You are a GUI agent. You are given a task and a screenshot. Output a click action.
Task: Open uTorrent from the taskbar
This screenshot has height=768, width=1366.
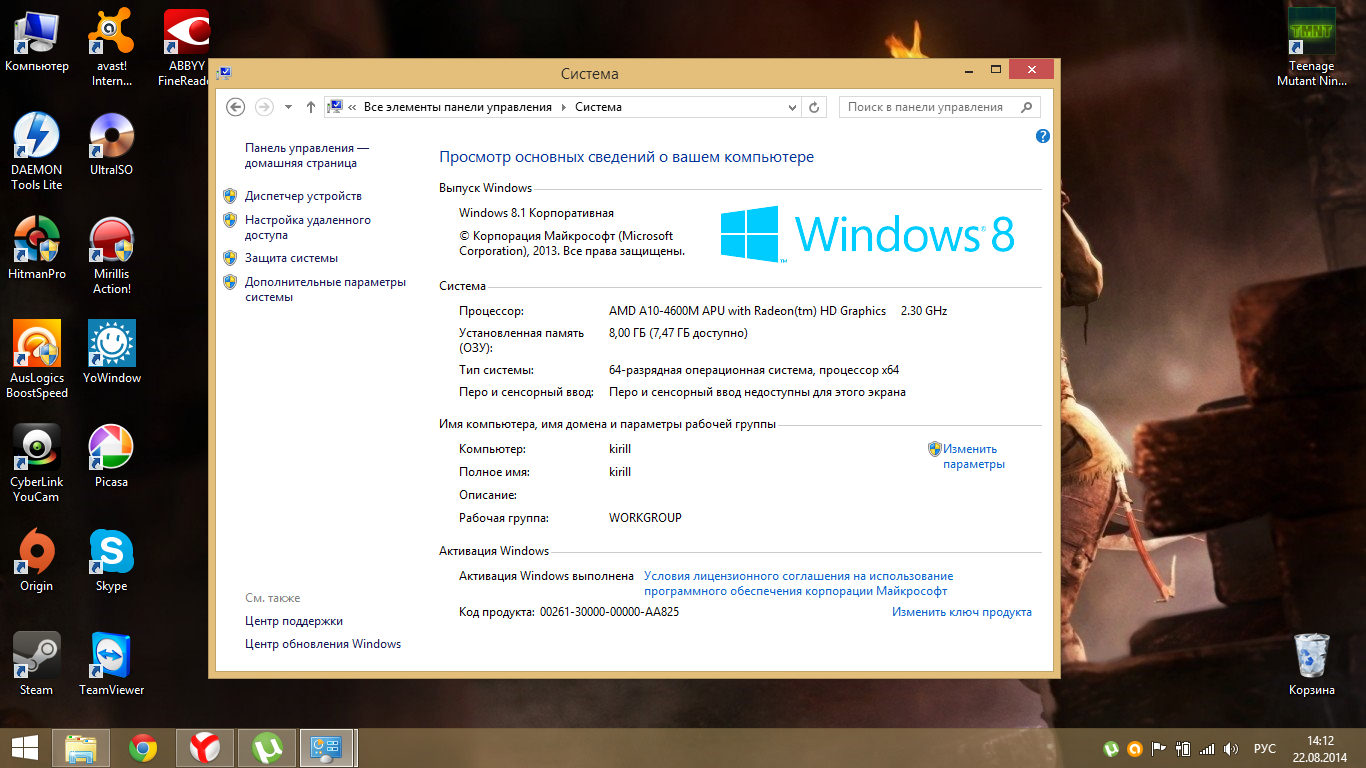point(267,748)
